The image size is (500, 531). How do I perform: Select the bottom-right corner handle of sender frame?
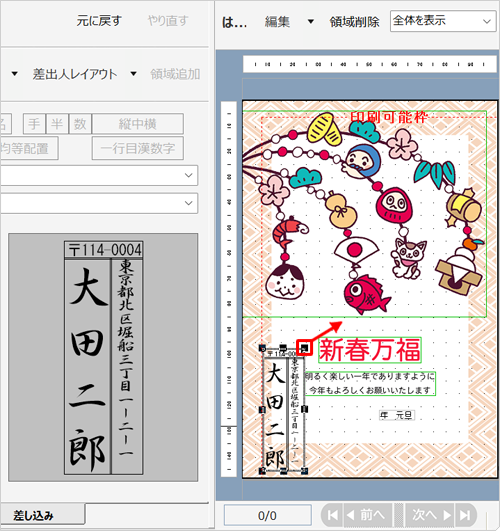(x=305, y=471)
